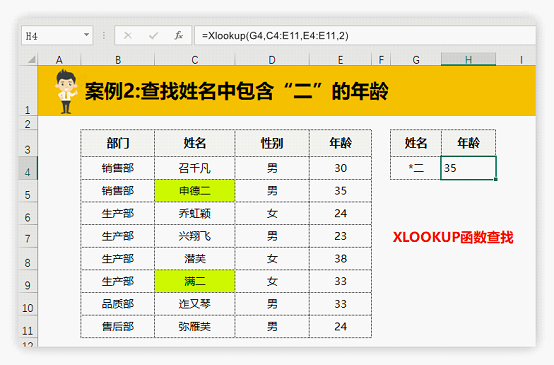The image size is (554, 365).
Task: Click the title text 案例2:查找姓名中包含“二”的年龄
Action: 236,91
